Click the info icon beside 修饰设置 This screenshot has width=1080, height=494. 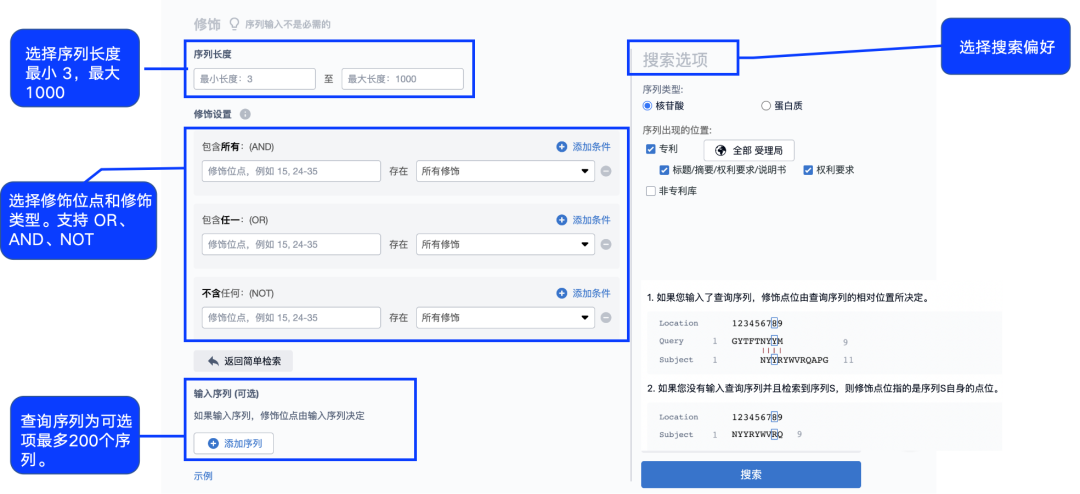point(245,115)
